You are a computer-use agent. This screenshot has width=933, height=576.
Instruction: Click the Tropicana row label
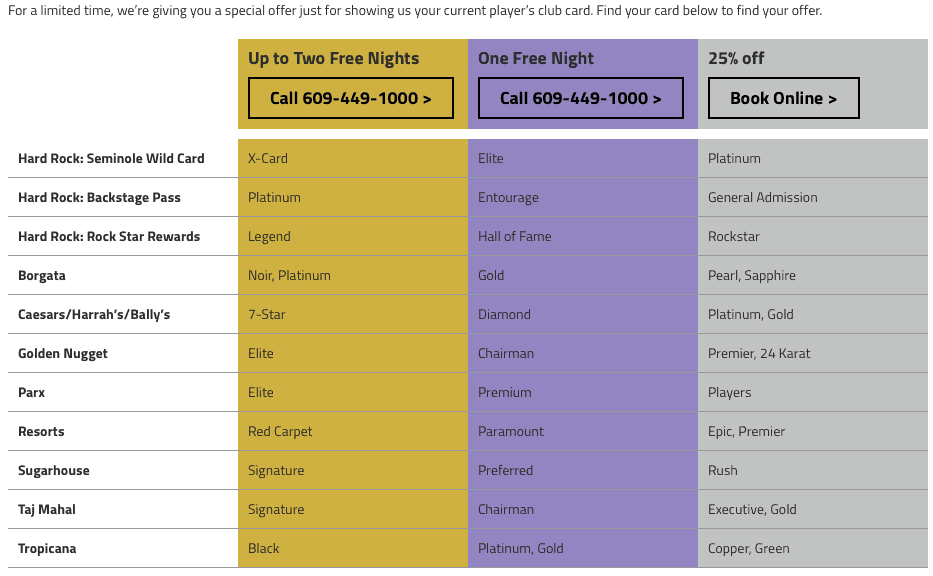click(x=47, y=549)
